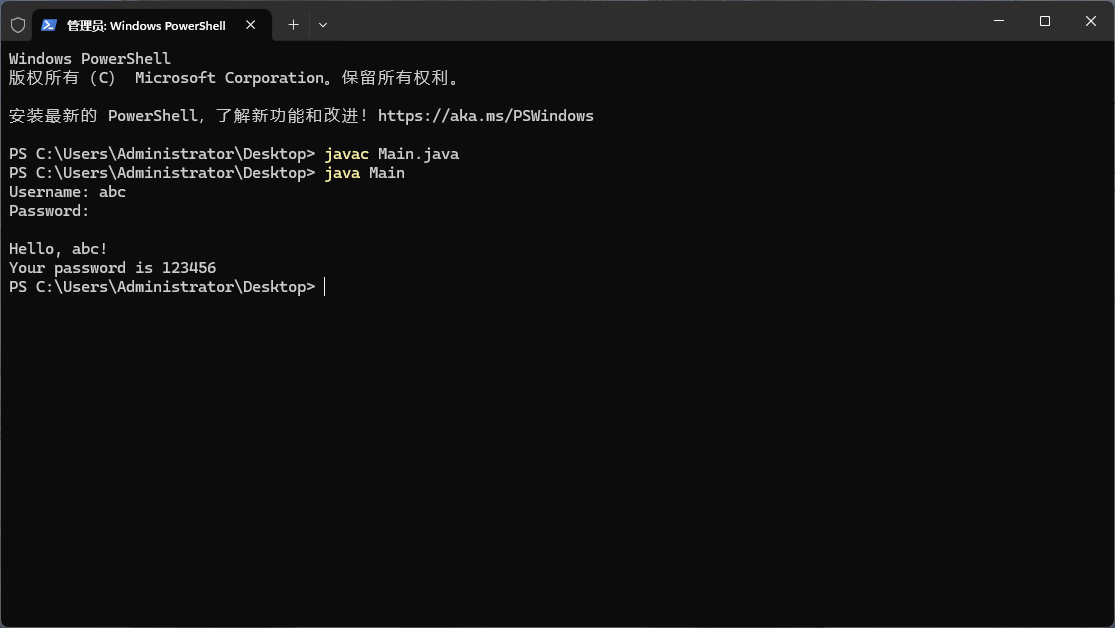Maximize the terminal window
The height and width of the screenshot is (628, 1115).
point(1044,21)
